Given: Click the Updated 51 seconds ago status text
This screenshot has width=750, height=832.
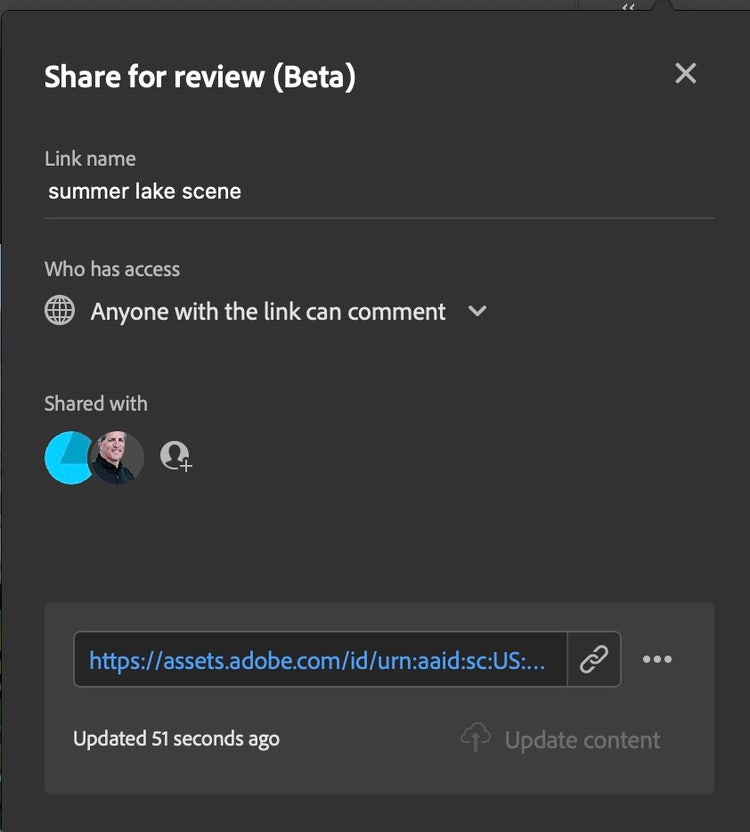Looking at the screenshot, I should click(x=176, y=739).
